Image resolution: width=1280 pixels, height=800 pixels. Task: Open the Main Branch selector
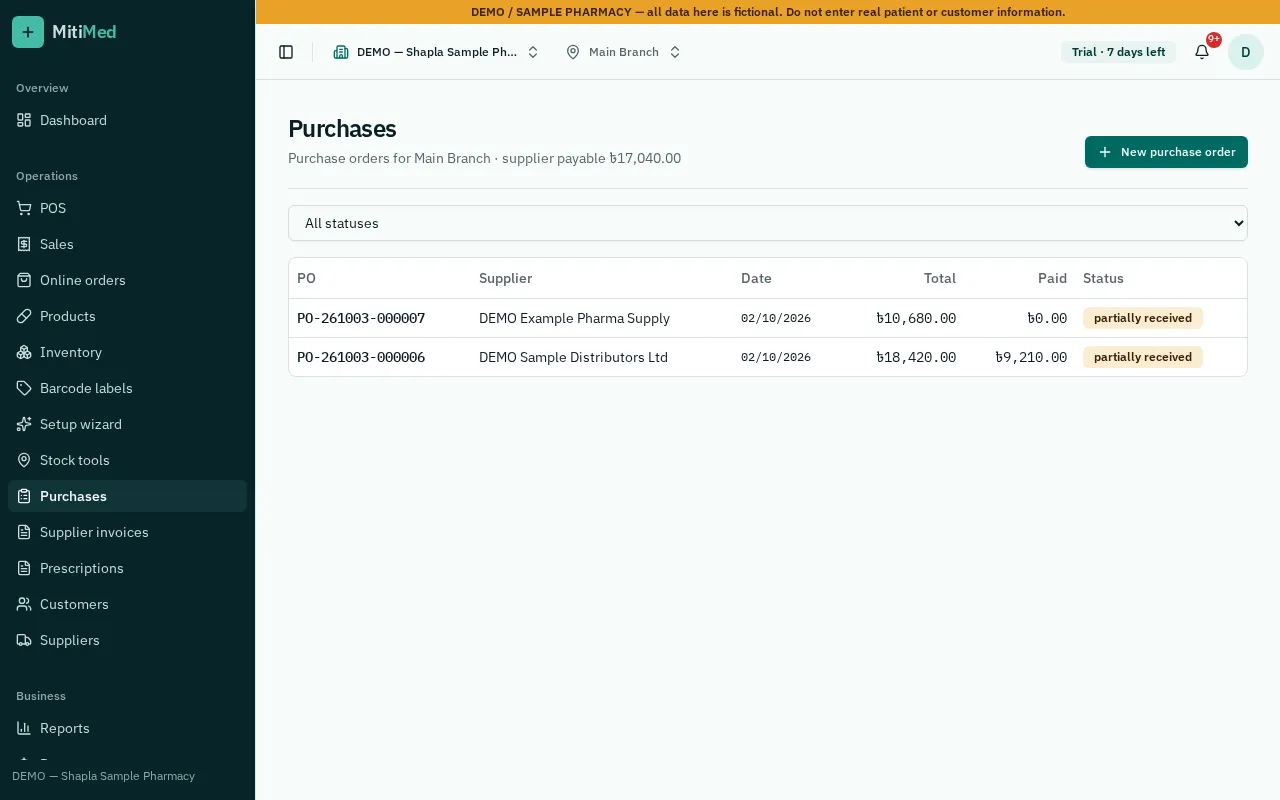pos(623,52)
